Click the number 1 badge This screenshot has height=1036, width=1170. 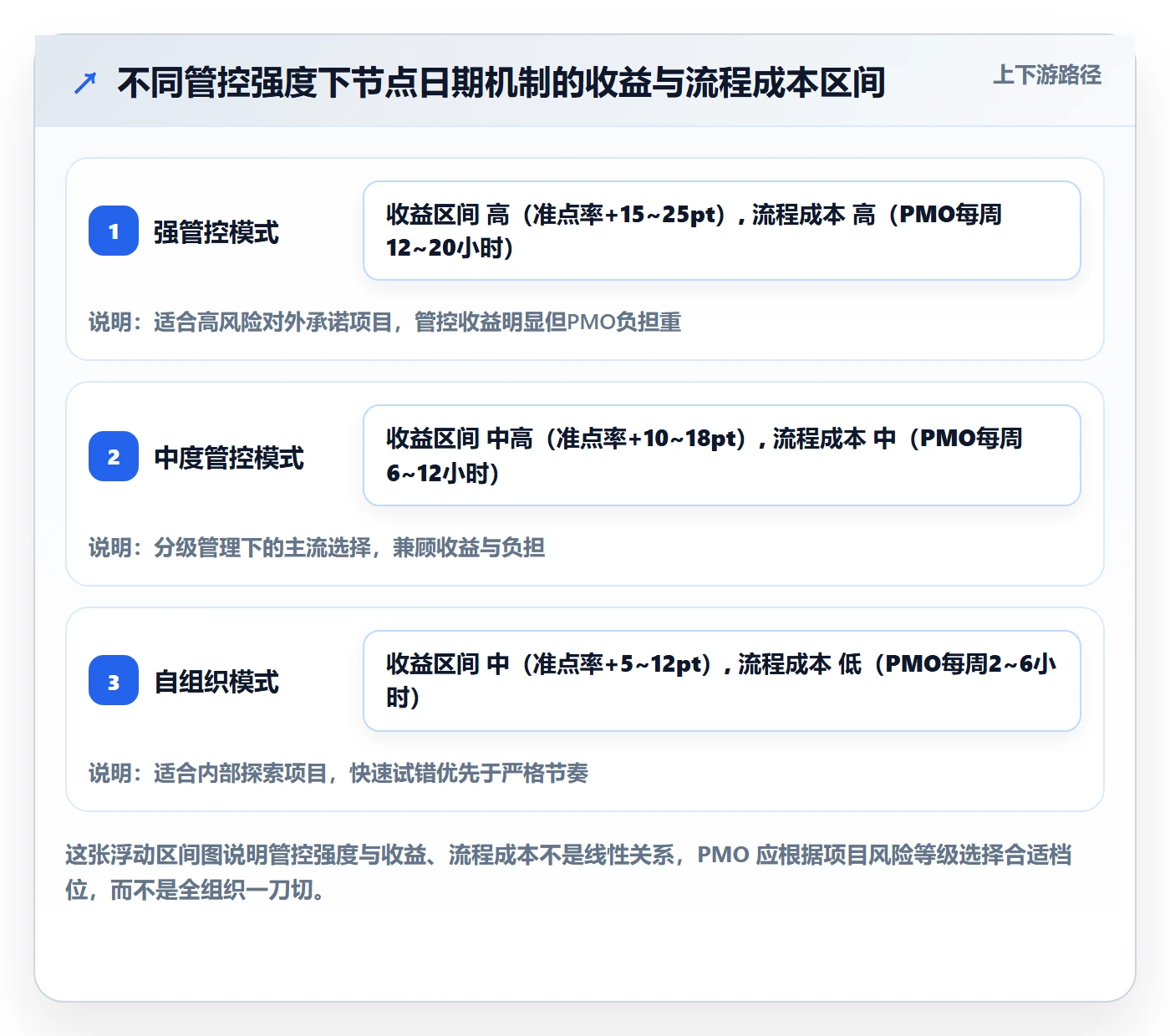114,231
